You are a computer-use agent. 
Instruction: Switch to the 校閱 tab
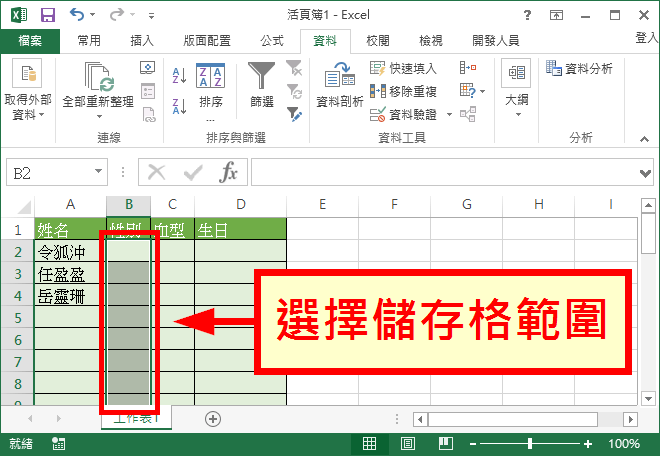(x=378, y=41)
